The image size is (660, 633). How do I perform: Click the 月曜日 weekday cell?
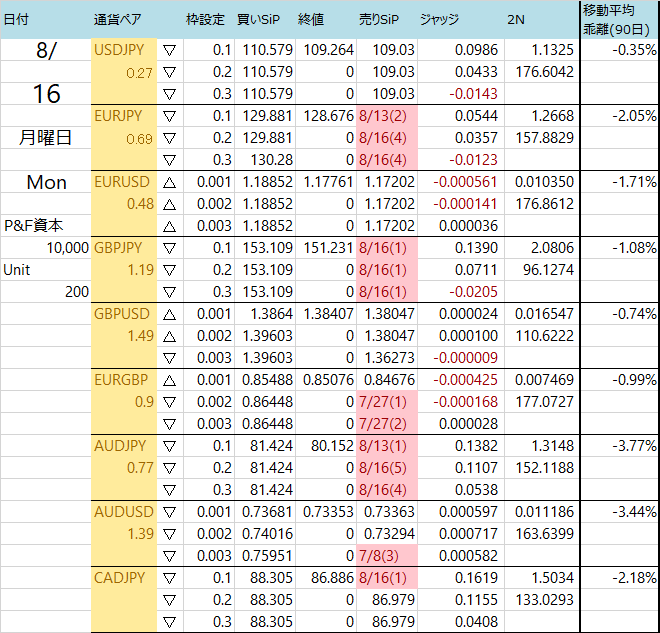(x=45, y=138)
